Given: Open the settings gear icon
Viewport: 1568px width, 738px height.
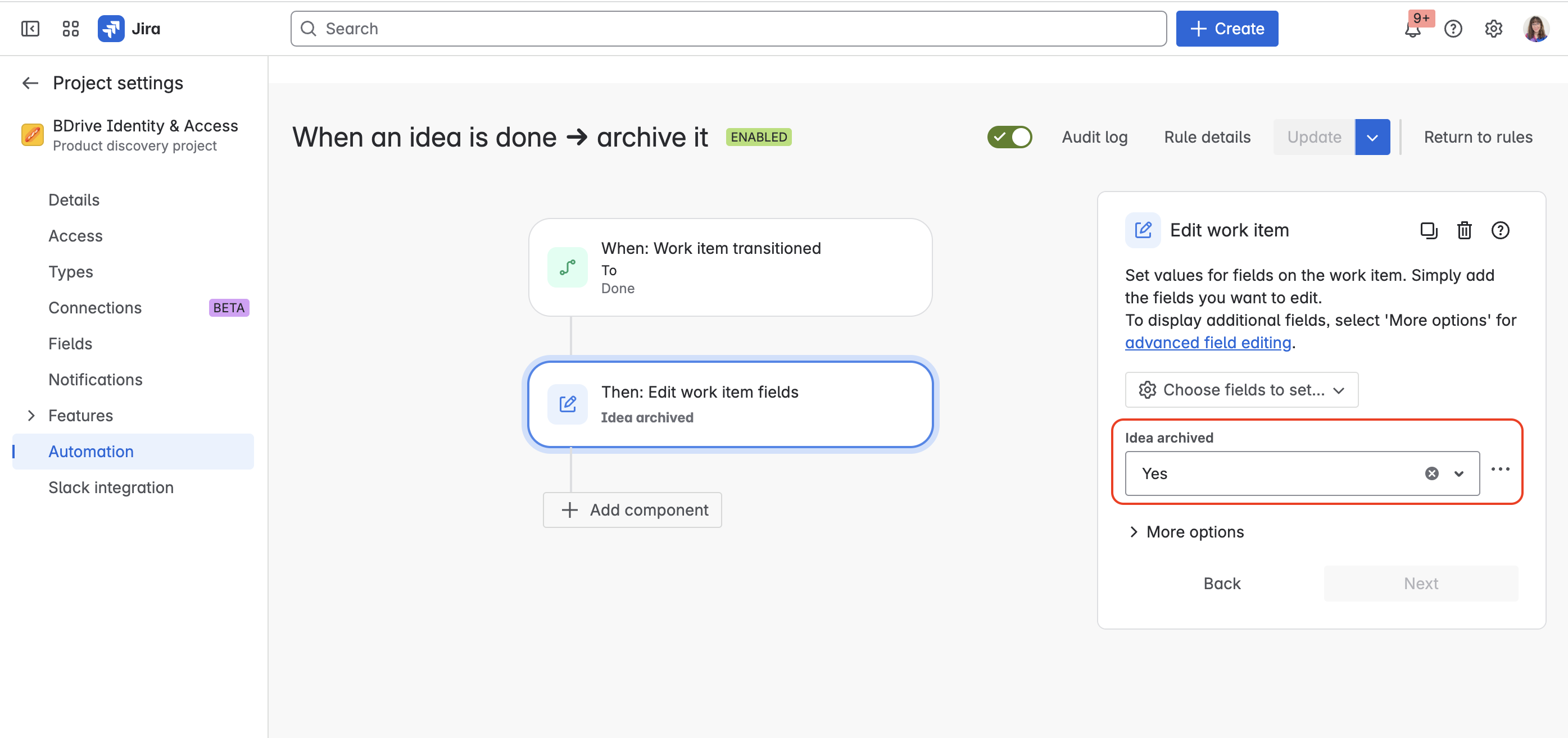Looking at the screenshot, I should point(1493,29).
